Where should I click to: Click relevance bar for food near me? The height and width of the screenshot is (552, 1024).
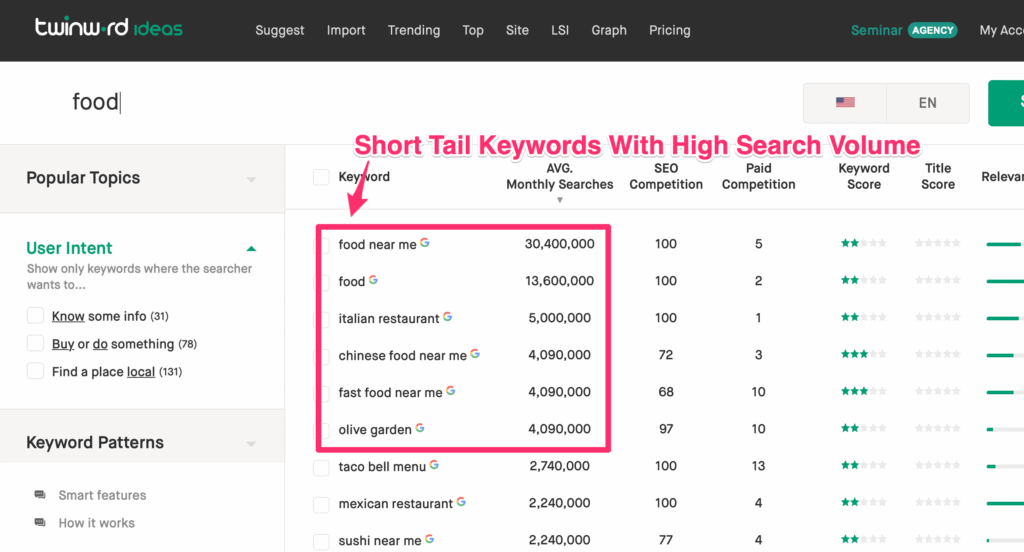[x=1004, y=244]
